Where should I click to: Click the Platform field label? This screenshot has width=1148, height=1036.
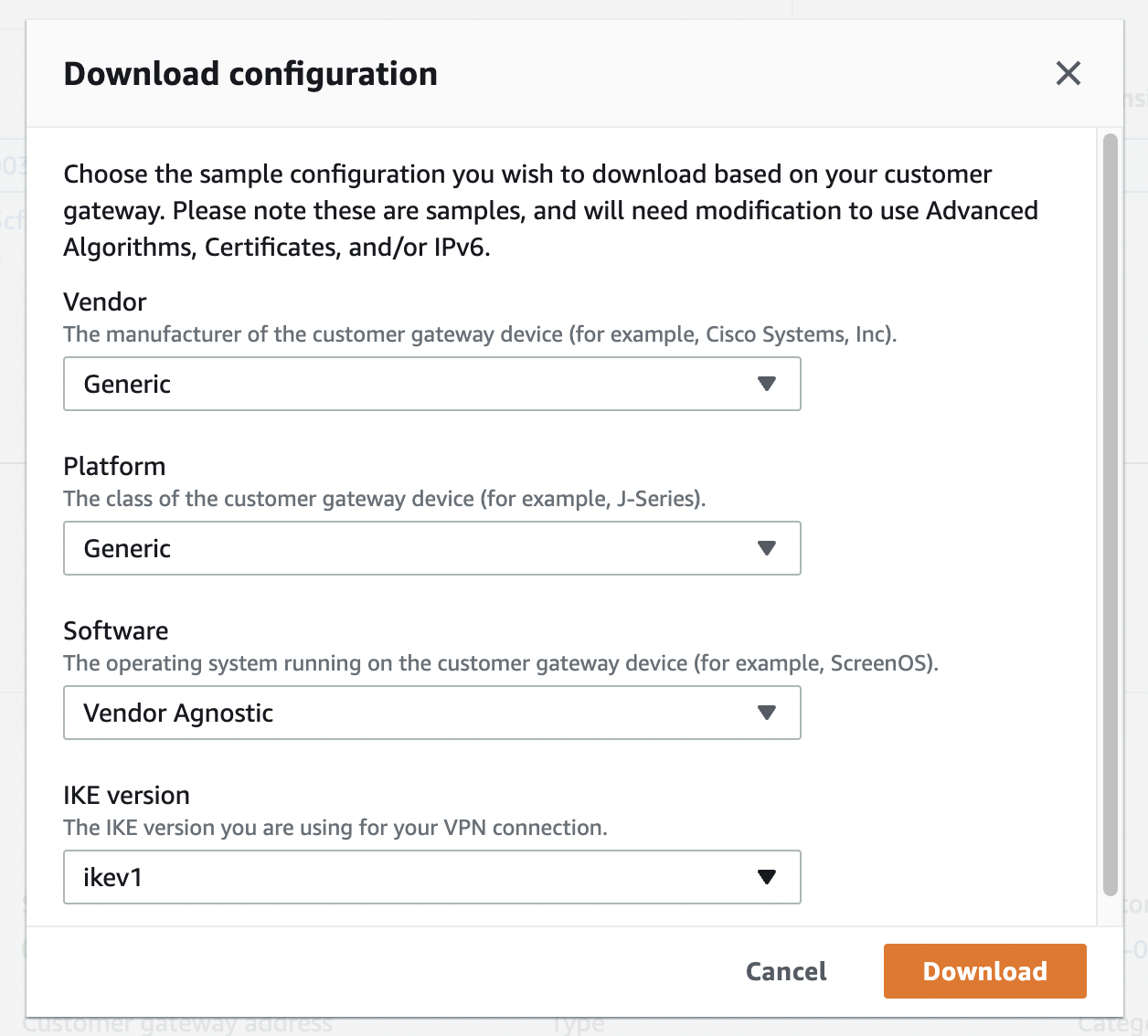[x=114, y=466]
